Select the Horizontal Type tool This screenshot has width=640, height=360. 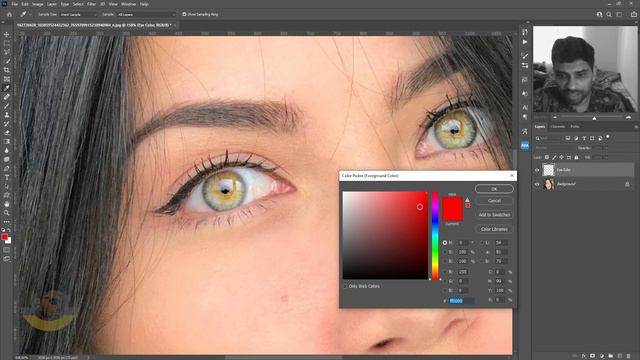pos(7,178)
